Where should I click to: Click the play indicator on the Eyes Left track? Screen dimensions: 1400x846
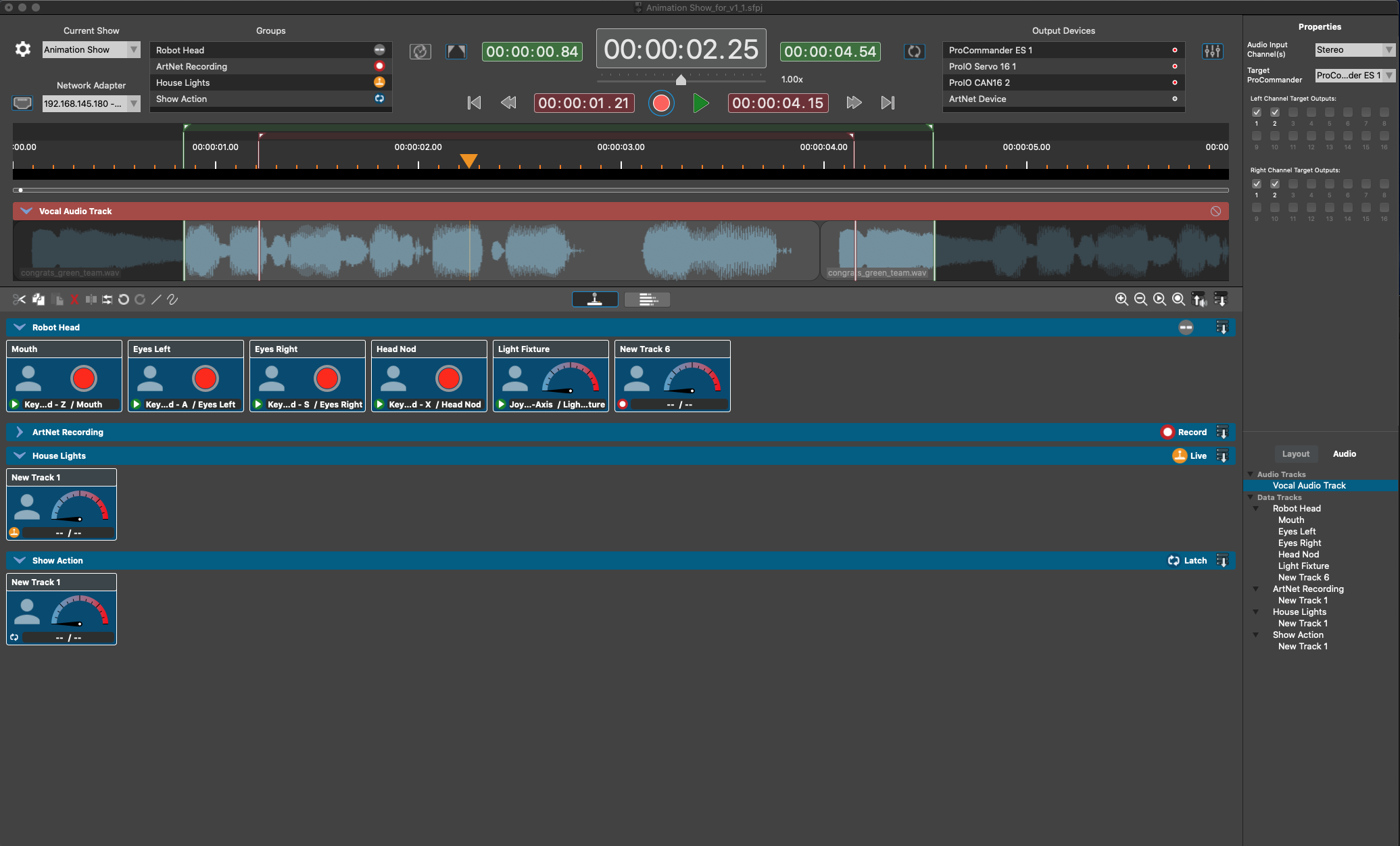[137, 405]
